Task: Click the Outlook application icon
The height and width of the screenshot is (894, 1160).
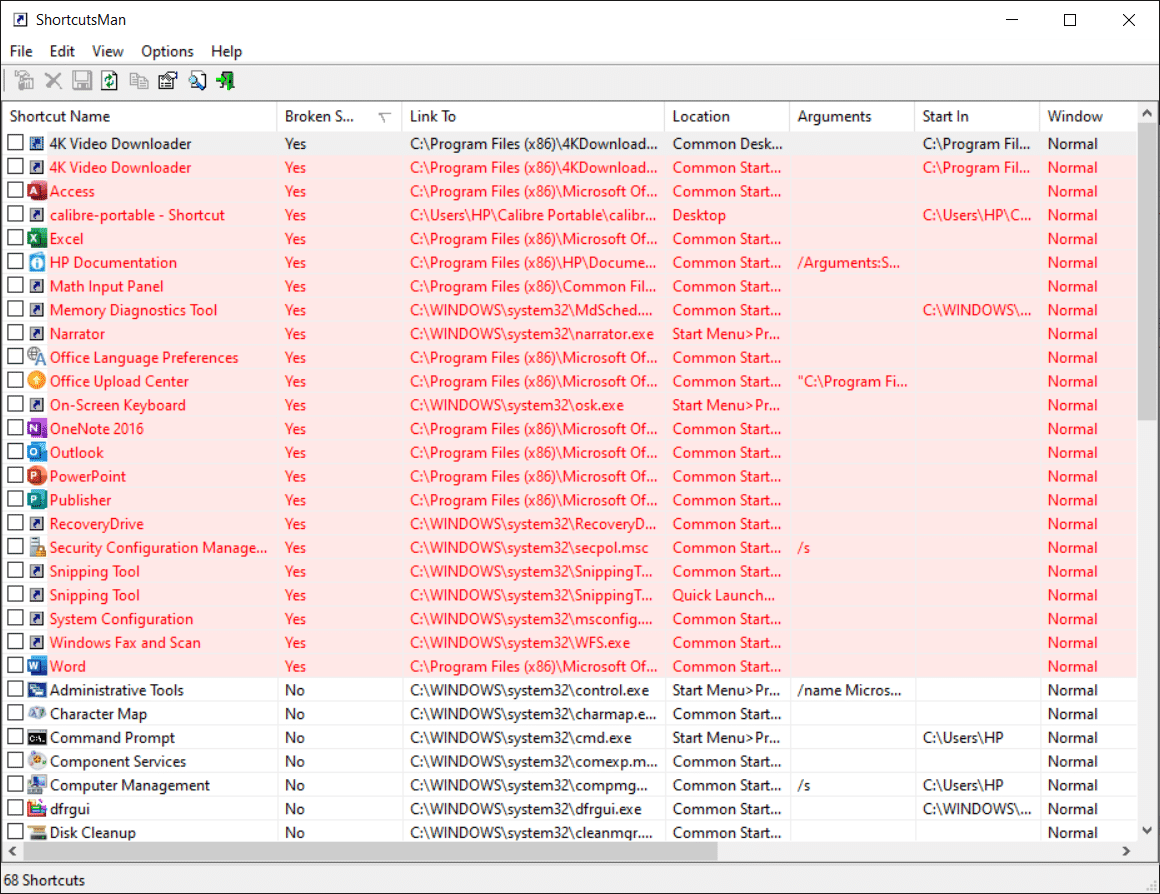Action: point(36,452)
